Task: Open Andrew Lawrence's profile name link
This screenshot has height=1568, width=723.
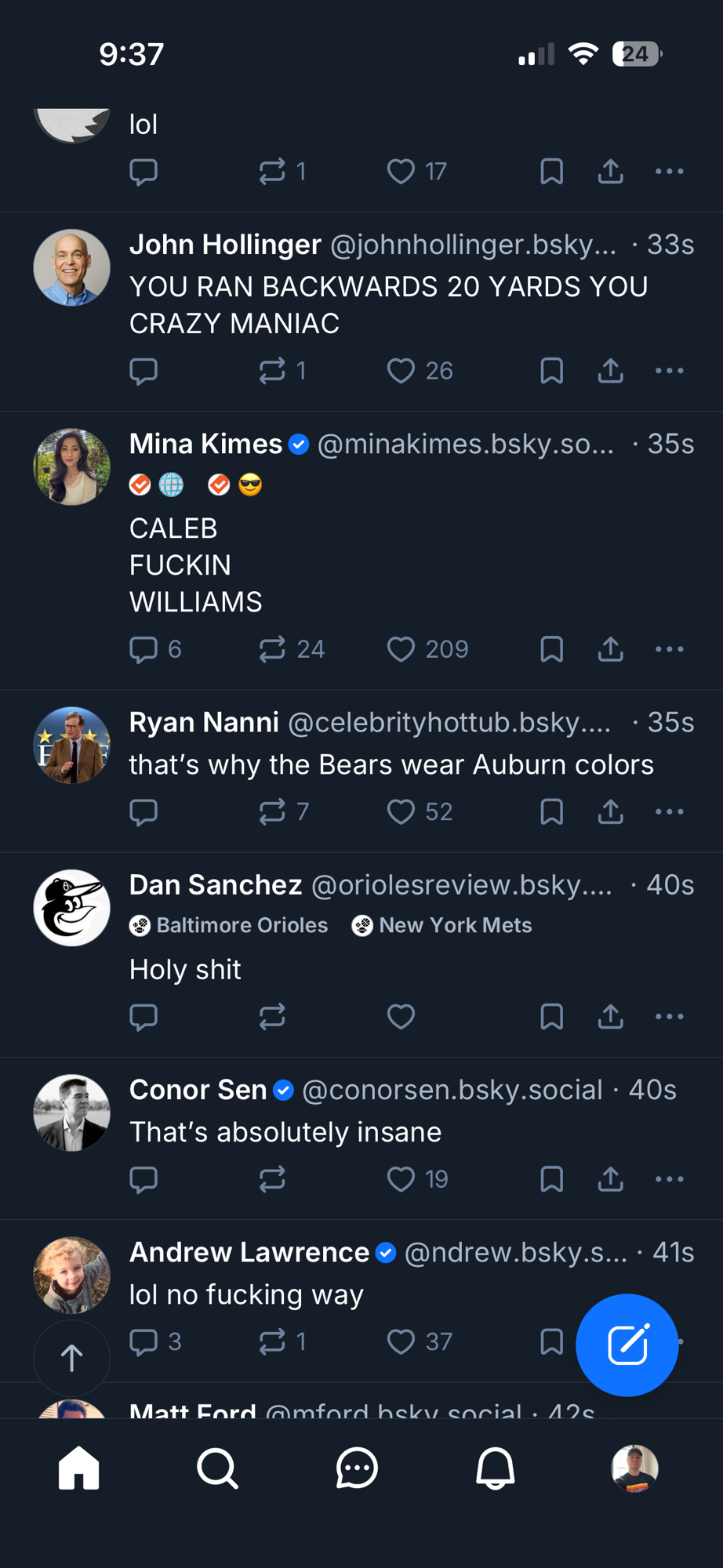Action: (x=249, y=1252)
